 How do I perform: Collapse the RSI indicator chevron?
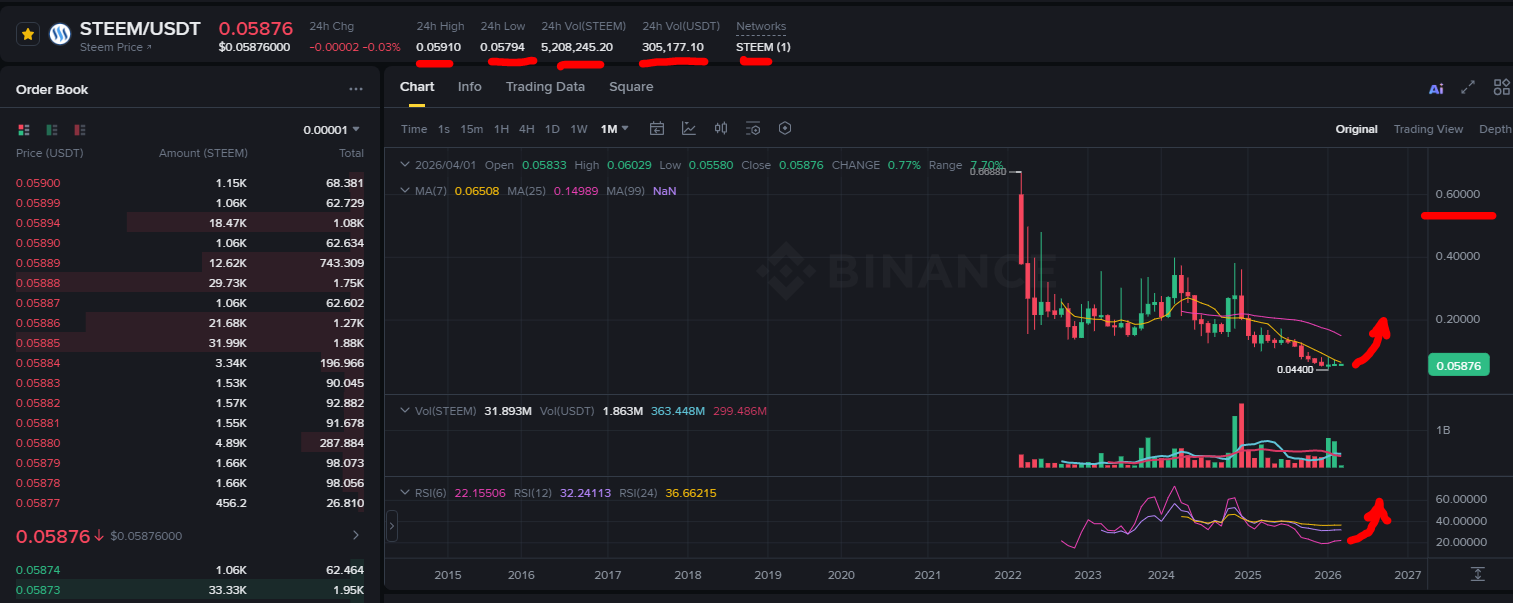[404, 493]
